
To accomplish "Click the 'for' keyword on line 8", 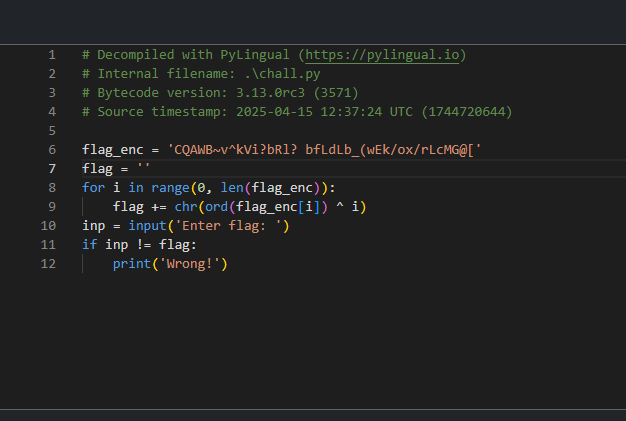I will coord(93,188).
